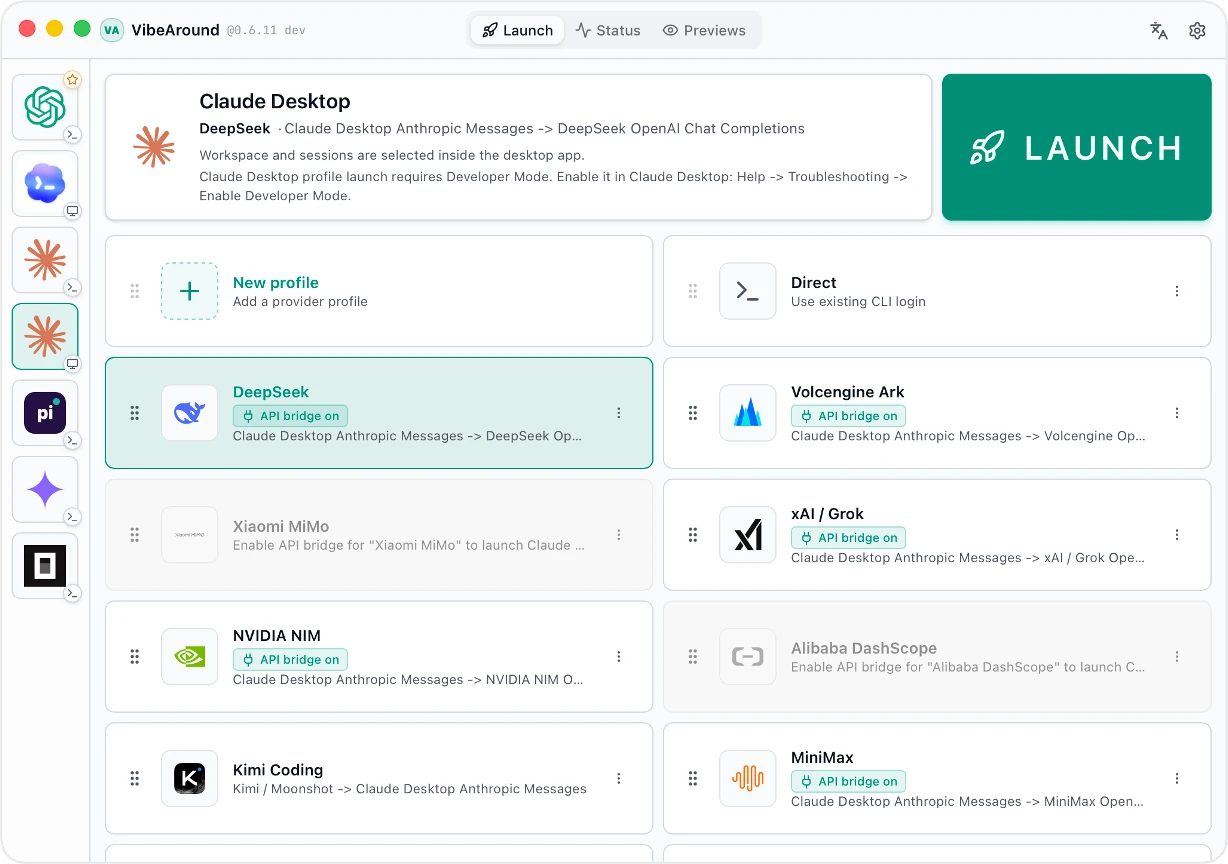This screenshot has height=864, width=1228.
Task: Select the Claude CLI sidebar icon with terminal badge
Action: (x=45, y=260)
